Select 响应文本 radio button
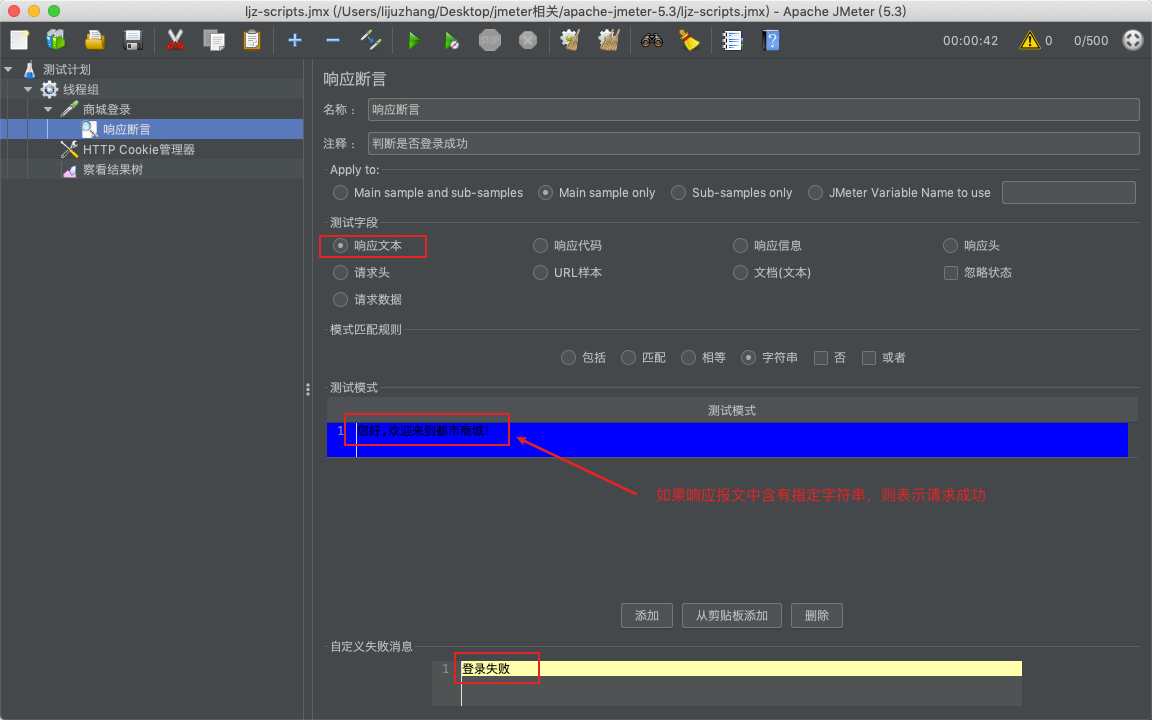Viewport: 1152px width, 720px height. point(340,245)
